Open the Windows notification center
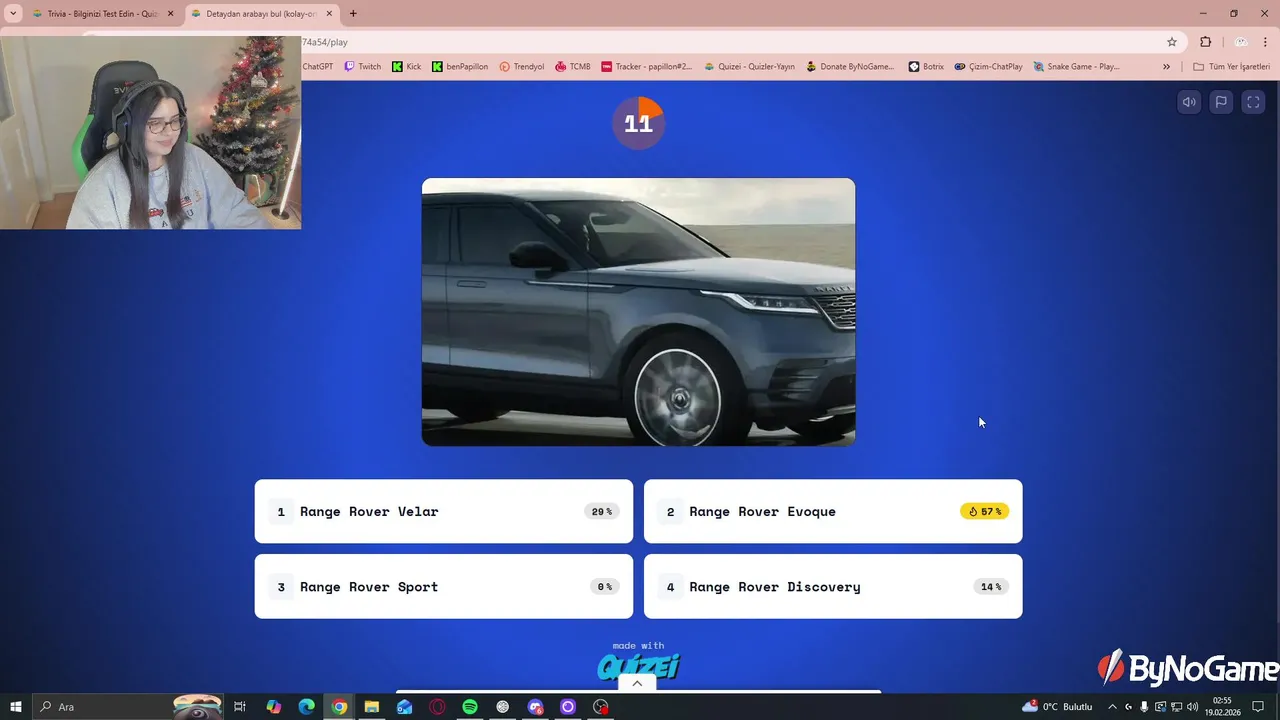This screenshot has height=720, width=1280. click(1258, 707)
